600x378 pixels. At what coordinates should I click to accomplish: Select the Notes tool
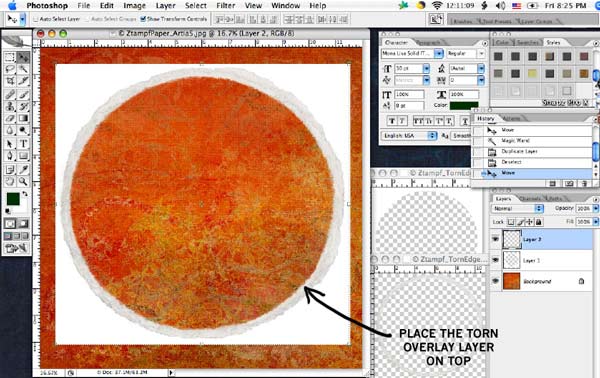(x=10, y=169)
